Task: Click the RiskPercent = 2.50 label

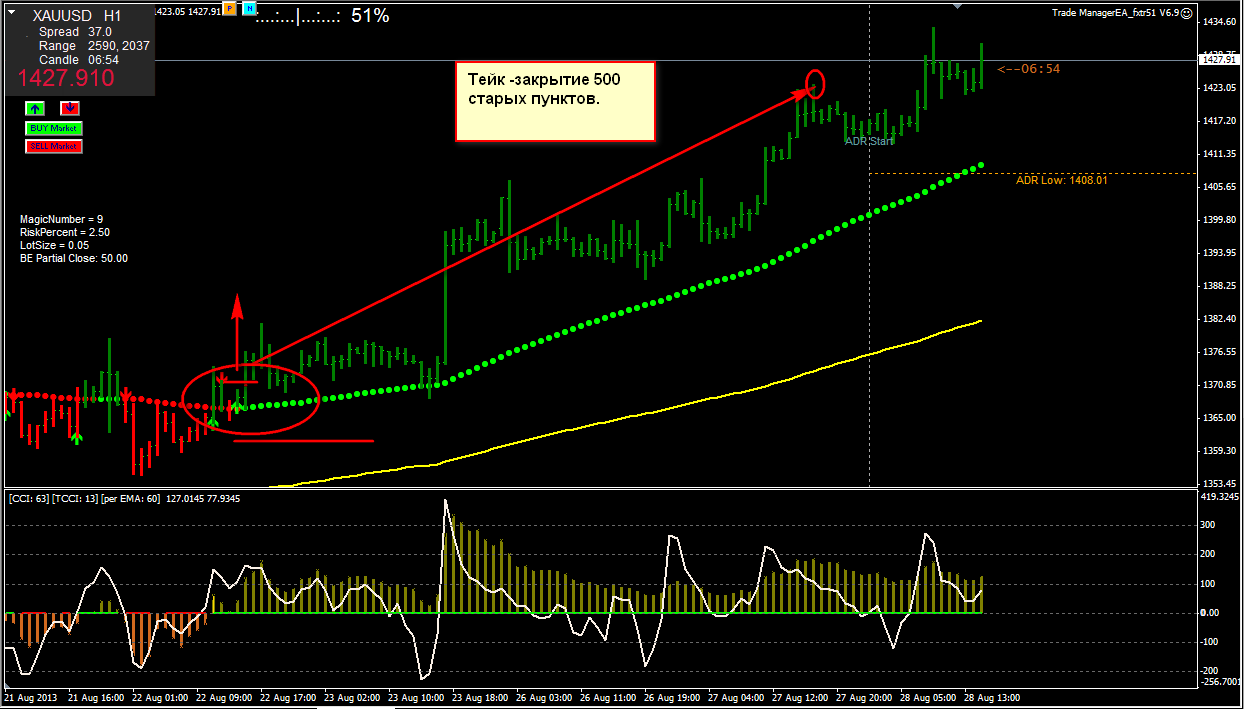Action: coord(65,232)
